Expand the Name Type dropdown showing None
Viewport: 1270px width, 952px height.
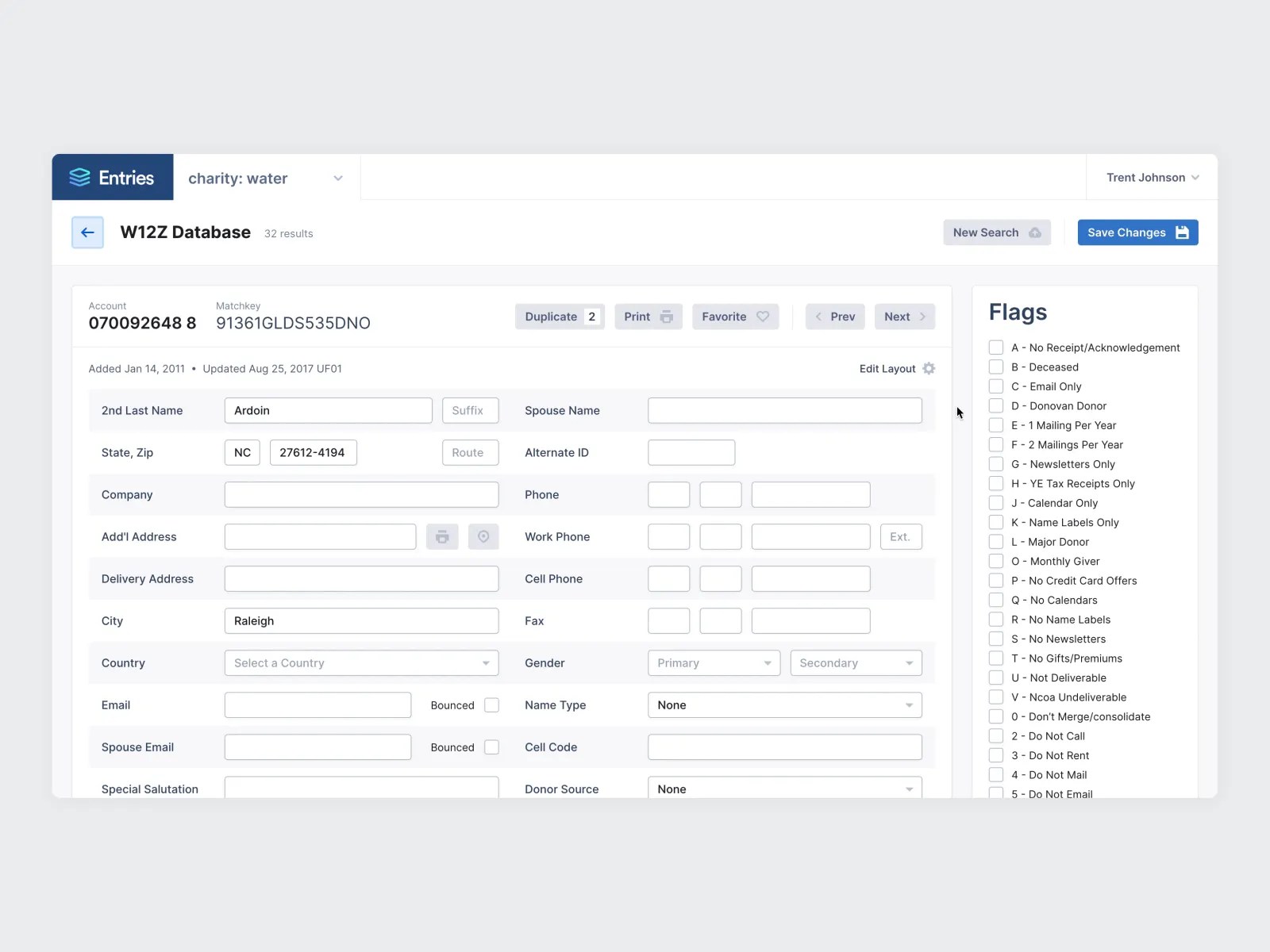pos(784,704)
